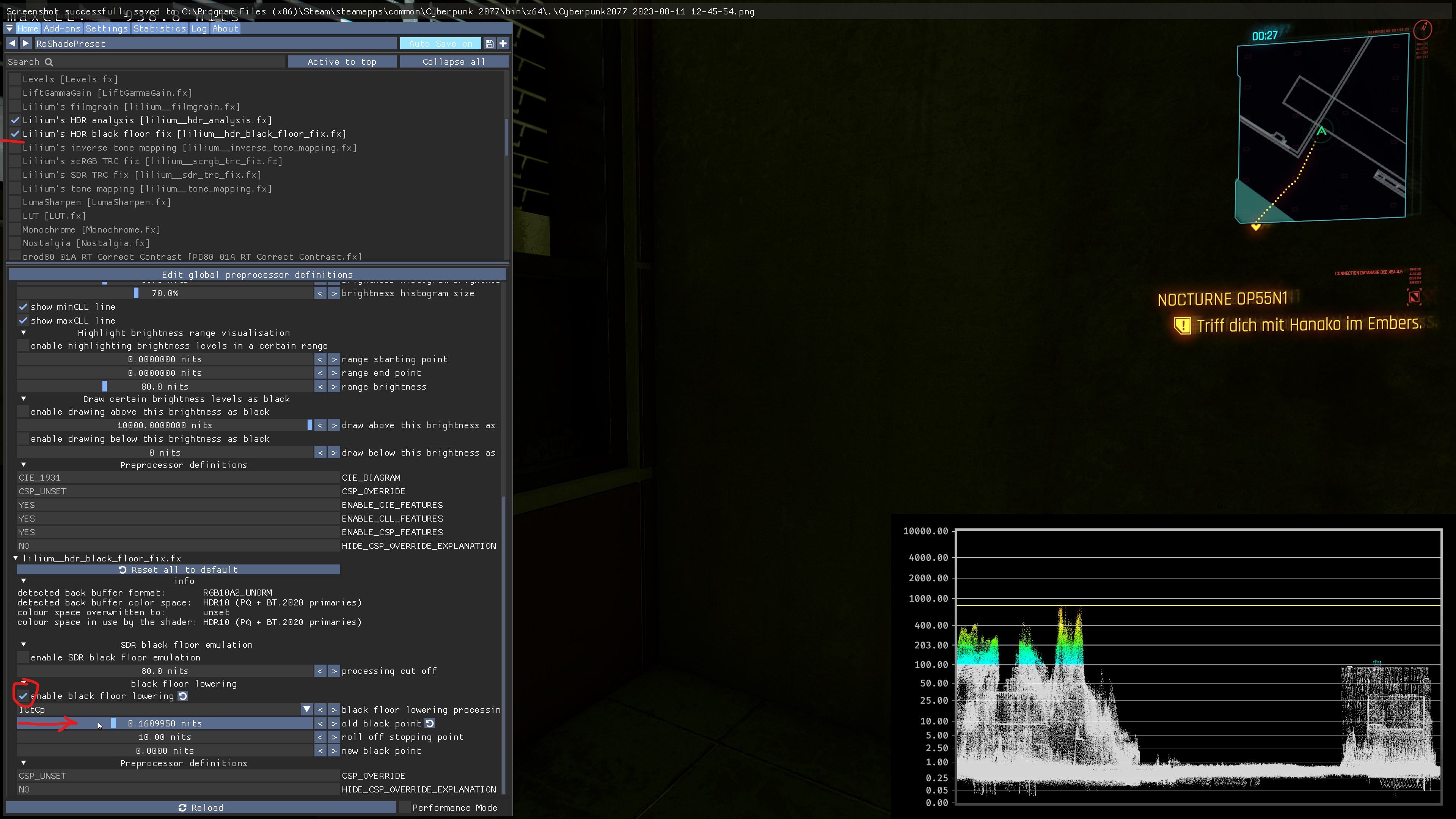Disable Lilium's HDR analysis effect
This screenshot has width=1456, height=819.
pos(15,120)
